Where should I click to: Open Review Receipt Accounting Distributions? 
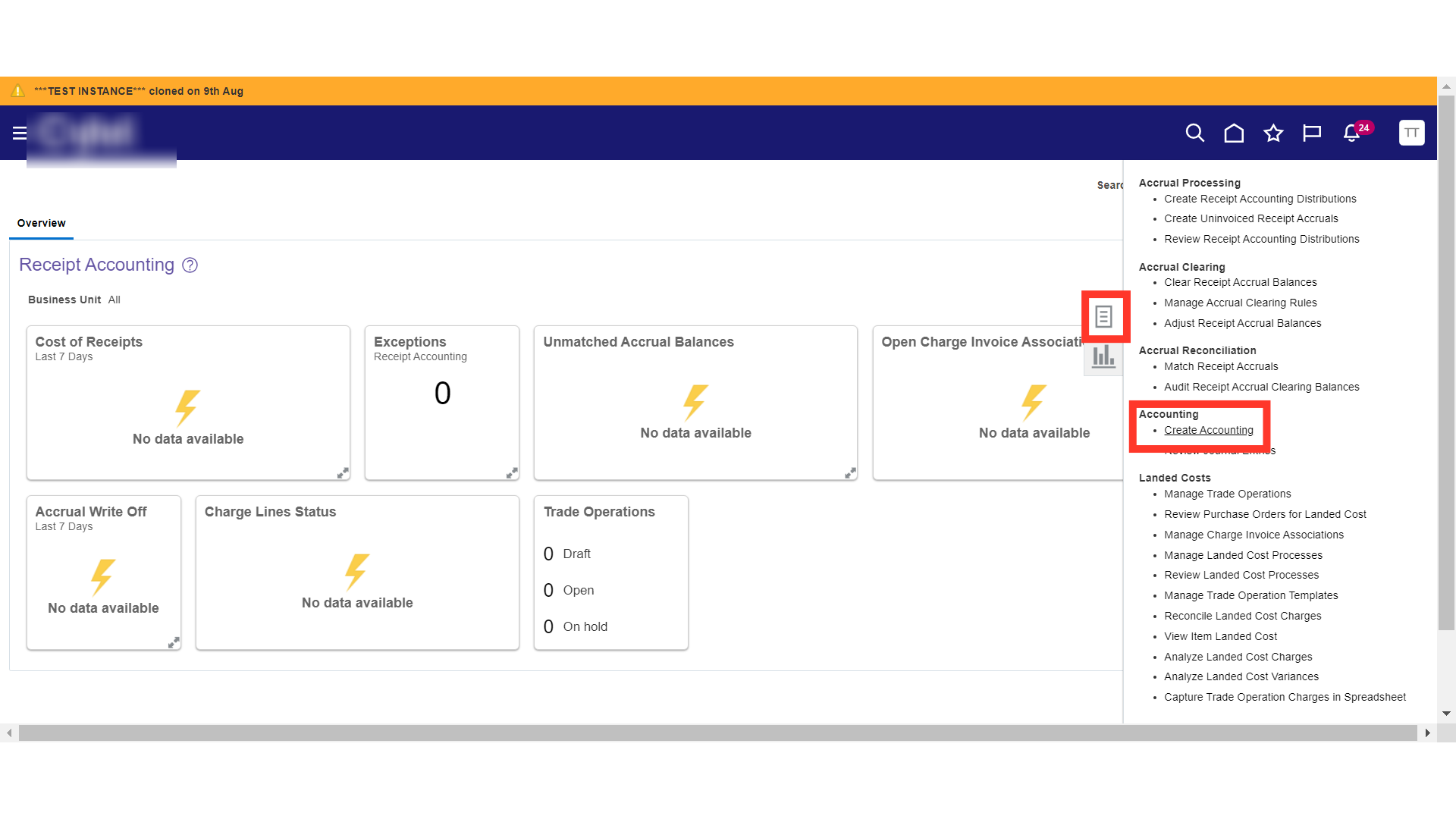[1262, 239]
